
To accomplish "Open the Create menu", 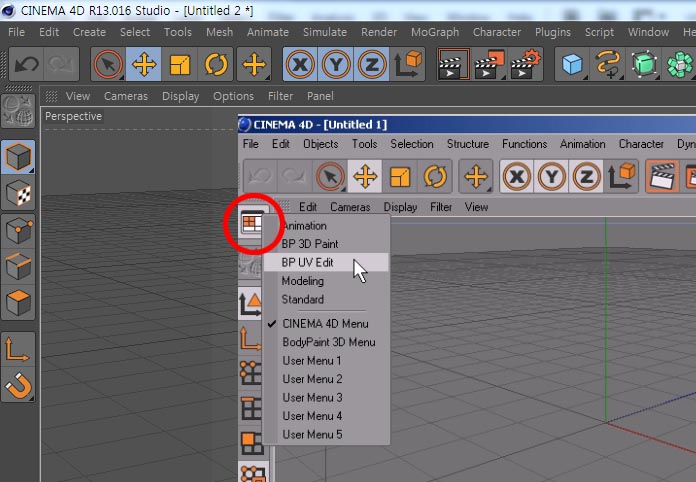I will 89,32.
